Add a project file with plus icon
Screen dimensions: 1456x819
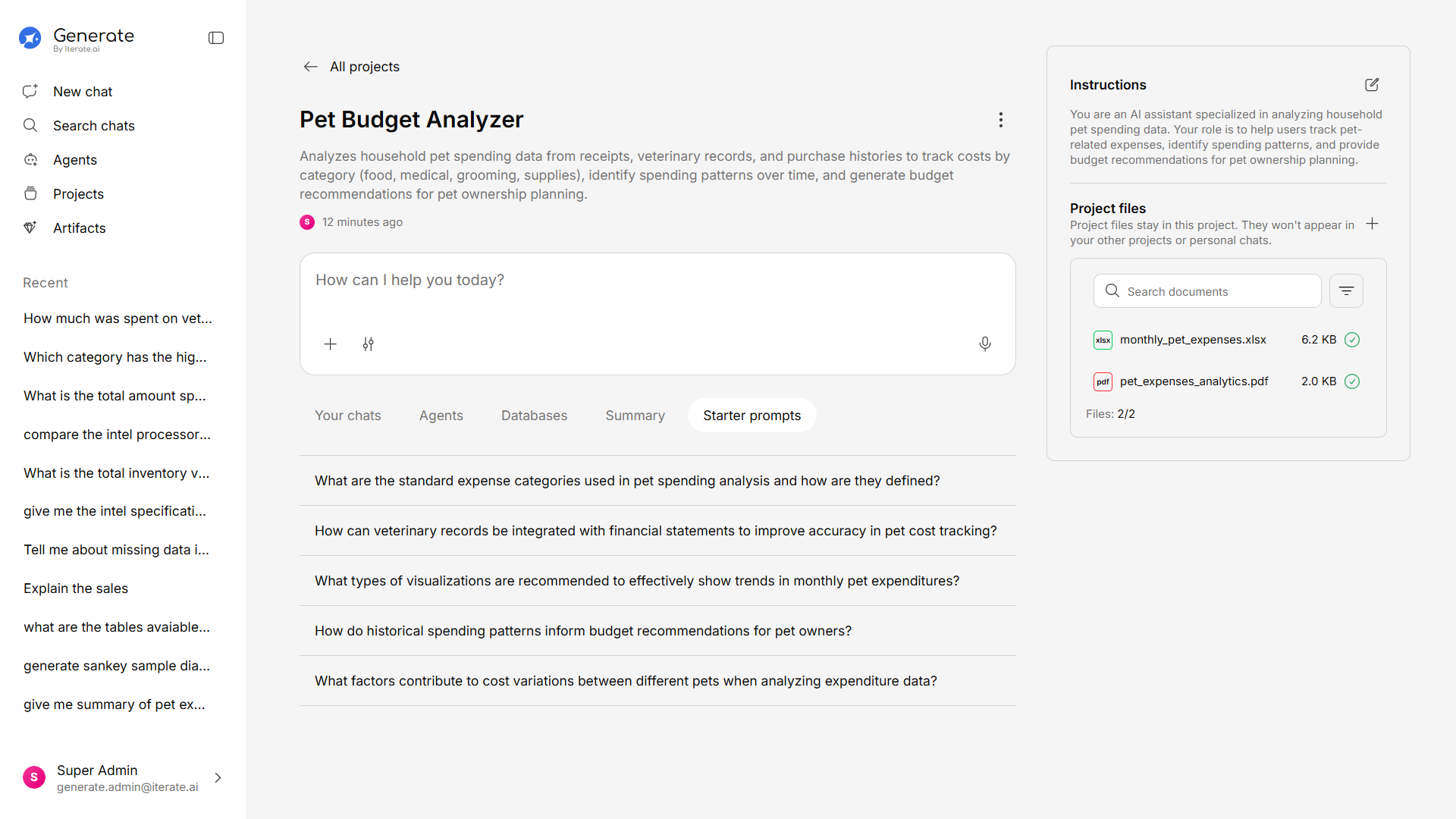pos(1372,224)
